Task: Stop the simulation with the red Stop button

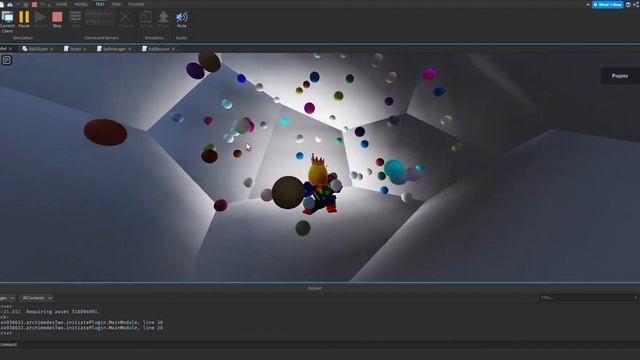Action: click(57, 20)
